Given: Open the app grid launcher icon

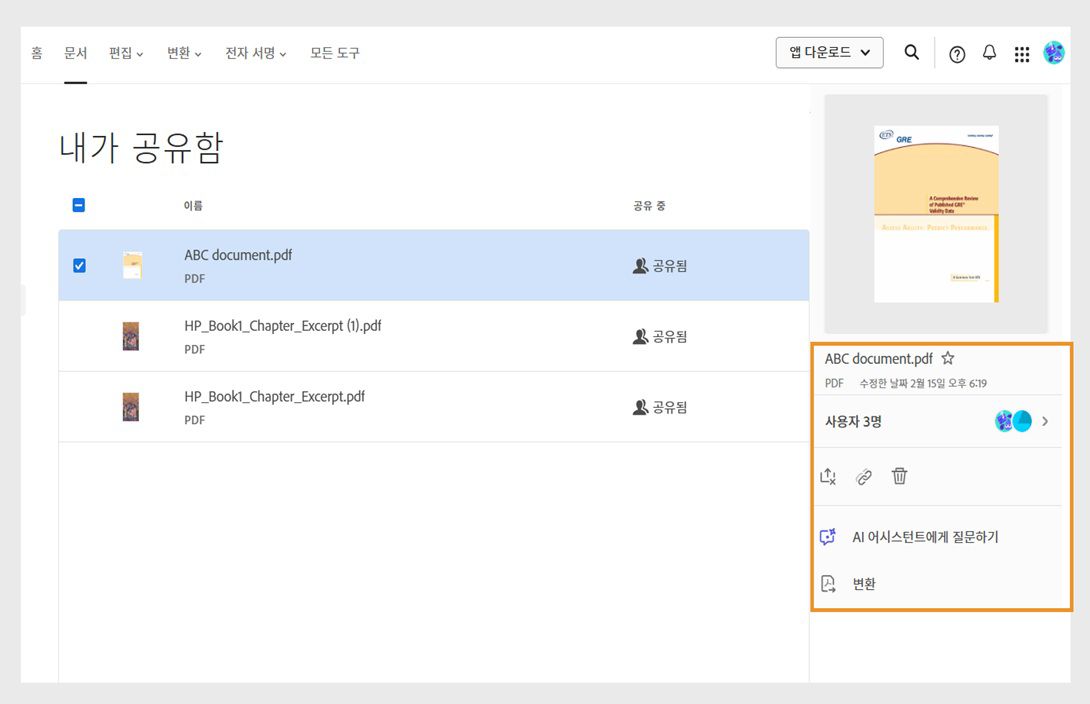Looking at the screenshot, I should pos(1022,53).
